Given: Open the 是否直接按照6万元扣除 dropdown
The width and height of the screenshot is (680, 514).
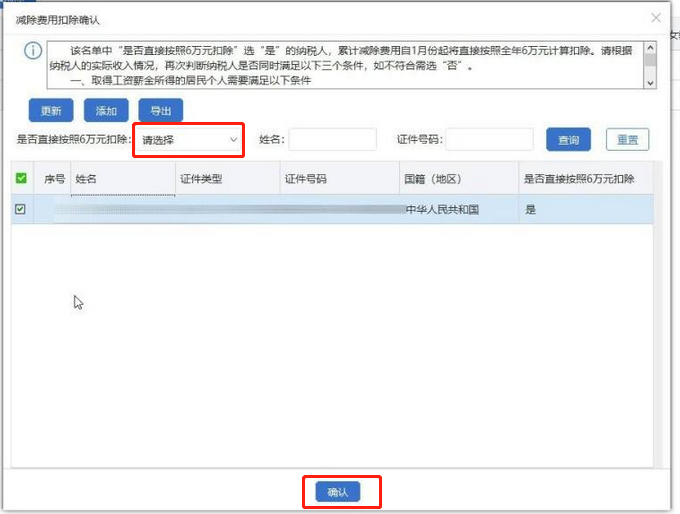Looking at the screenshot, I should pos(189,140).
